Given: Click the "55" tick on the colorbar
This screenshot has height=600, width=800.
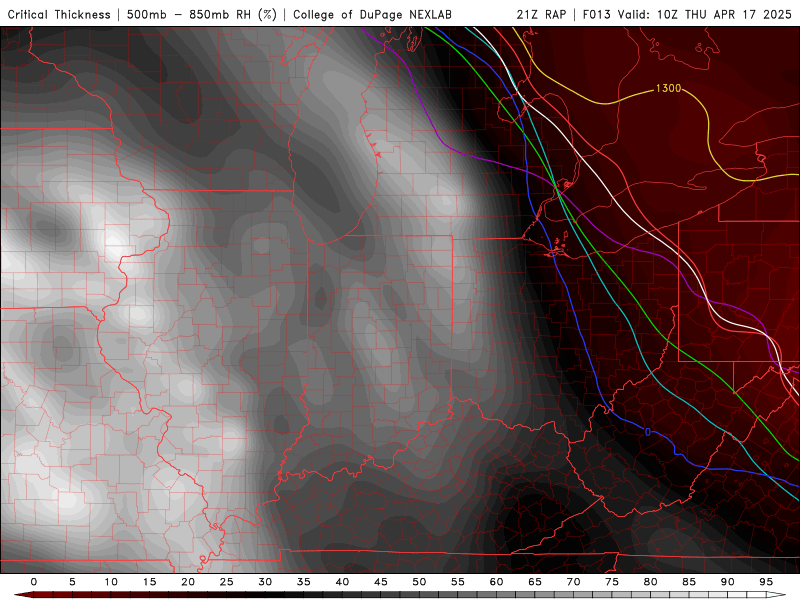Looking at the screenshot, I should pyautogui.click(x=458, y=582).
